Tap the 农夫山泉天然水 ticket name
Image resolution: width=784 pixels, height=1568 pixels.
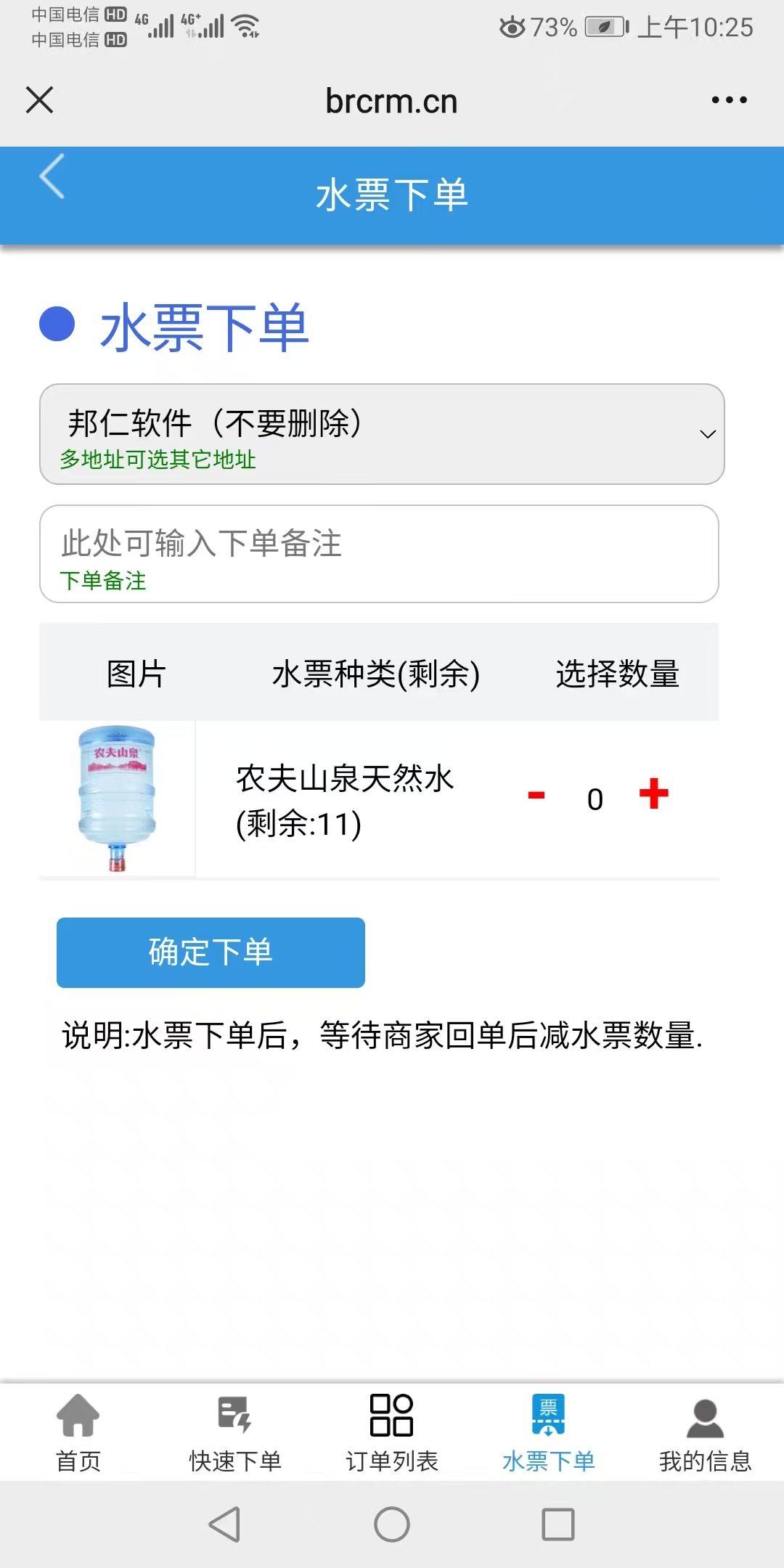point(345,778)
